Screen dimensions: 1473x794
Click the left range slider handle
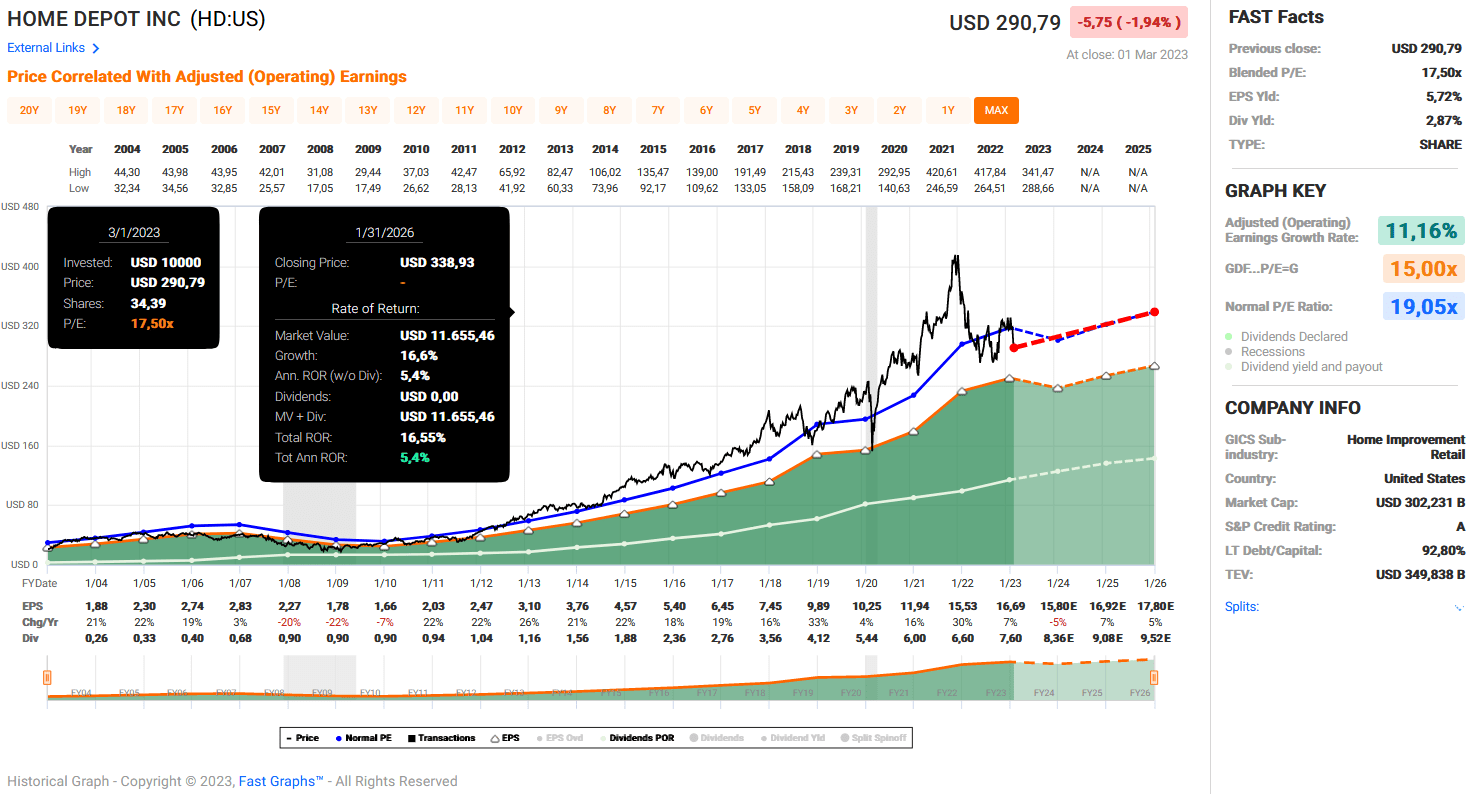point(47,678)
